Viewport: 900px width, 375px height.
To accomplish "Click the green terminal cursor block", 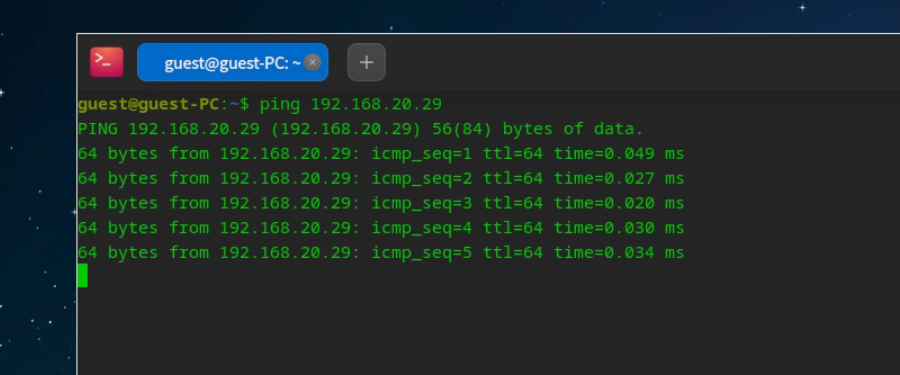I will click(x=83, y=276).
